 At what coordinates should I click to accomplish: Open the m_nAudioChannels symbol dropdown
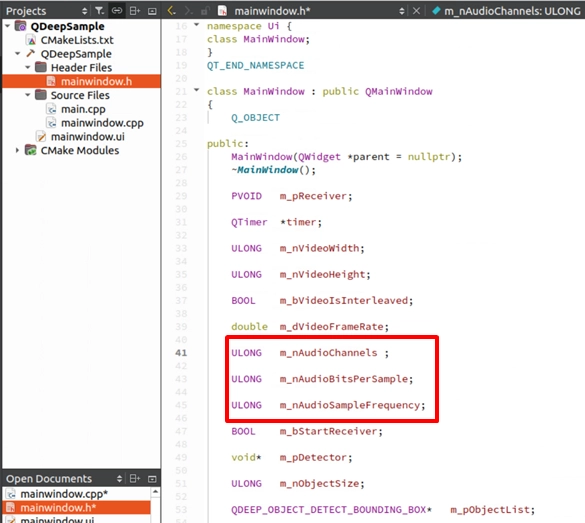[507, 11]
